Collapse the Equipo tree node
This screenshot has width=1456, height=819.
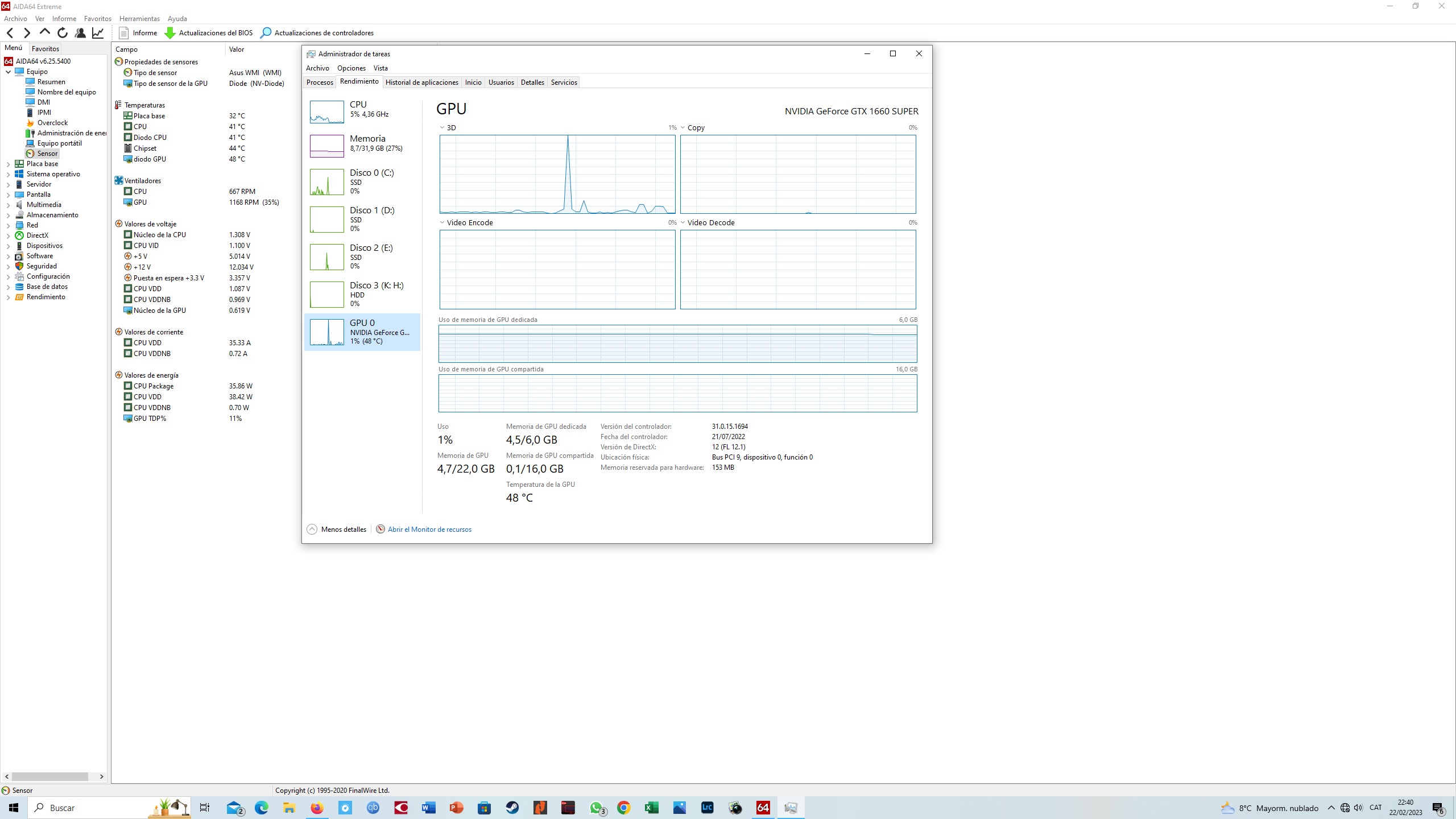click(8, 72)
